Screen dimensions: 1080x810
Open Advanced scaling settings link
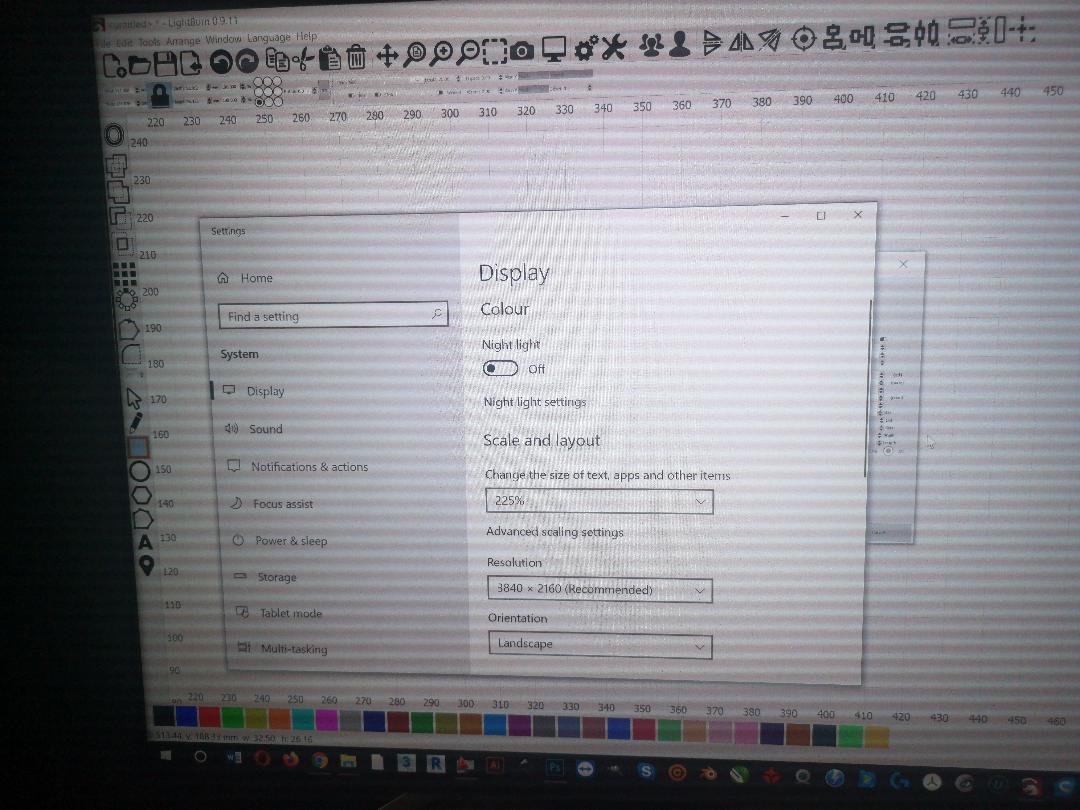point(554,532)
